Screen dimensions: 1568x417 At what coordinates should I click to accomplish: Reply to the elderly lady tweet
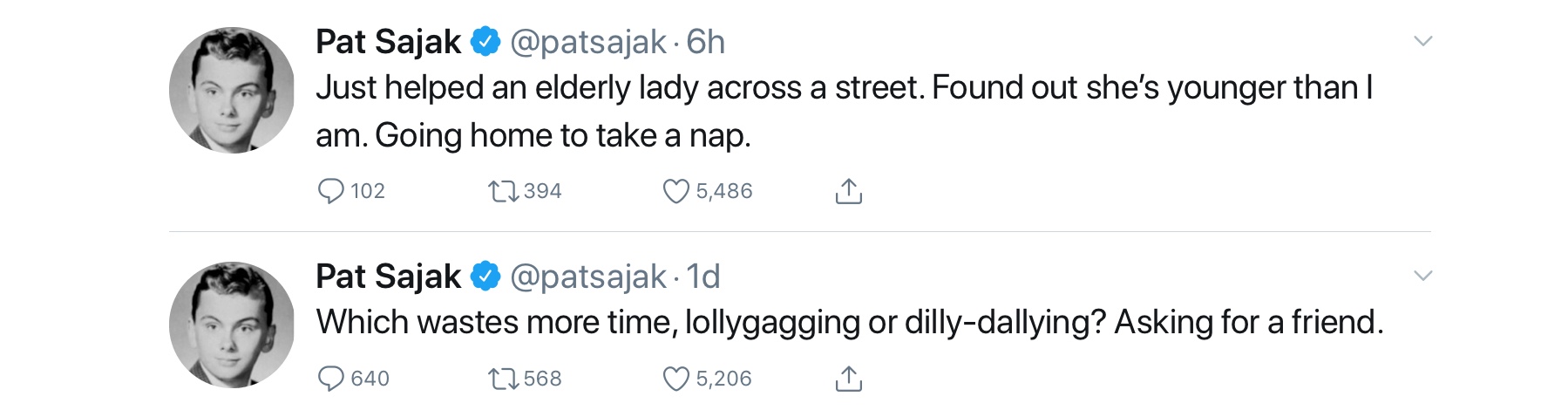[331, 191]
